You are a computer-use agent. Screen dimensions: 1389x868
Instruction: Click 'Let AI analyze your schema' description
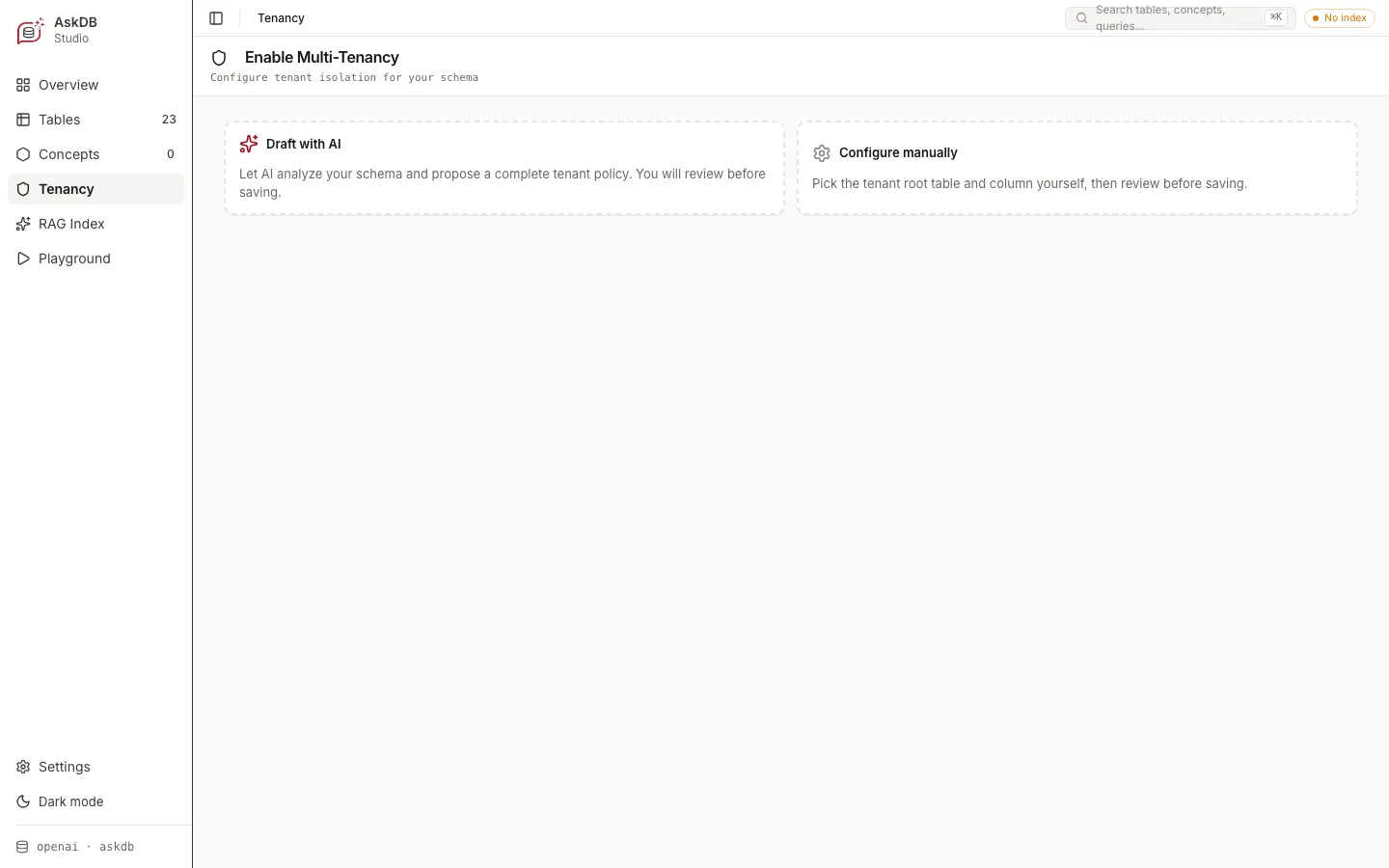coord(503,183)
